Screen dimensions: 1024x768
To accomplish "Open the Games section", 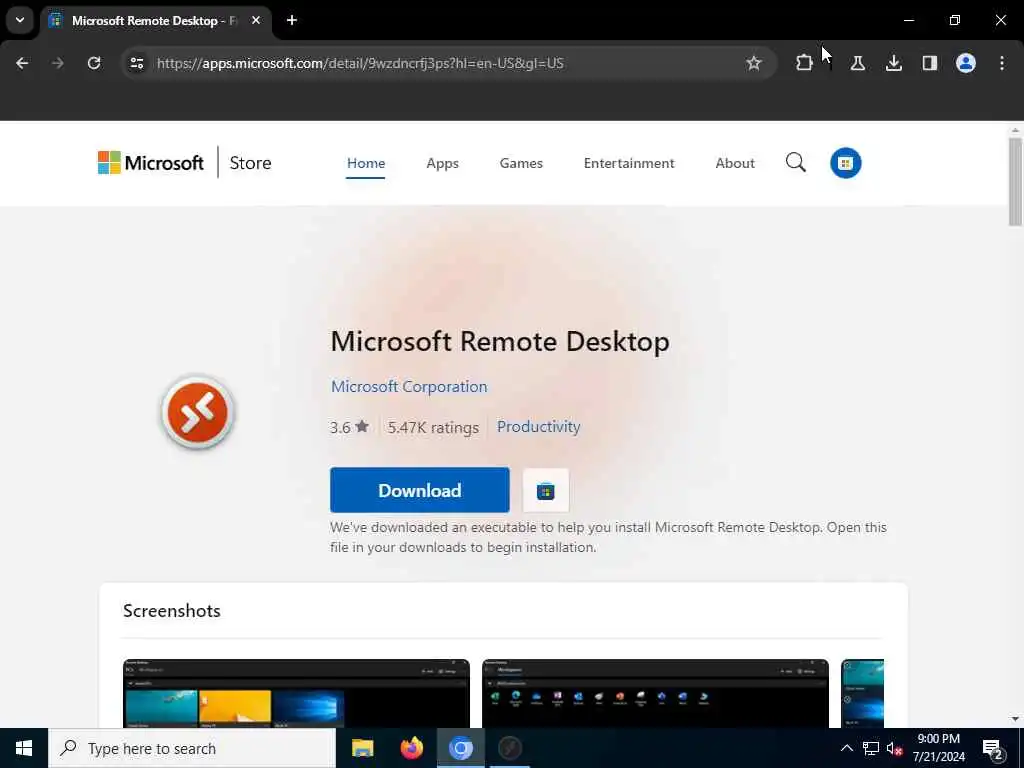I will (x=520, y=163).
